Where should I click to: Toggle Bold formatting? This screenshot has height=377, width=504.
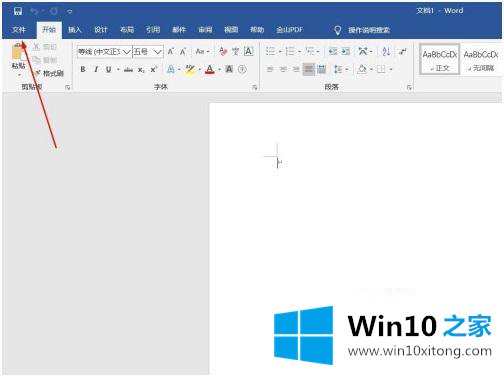coord(83,69)
